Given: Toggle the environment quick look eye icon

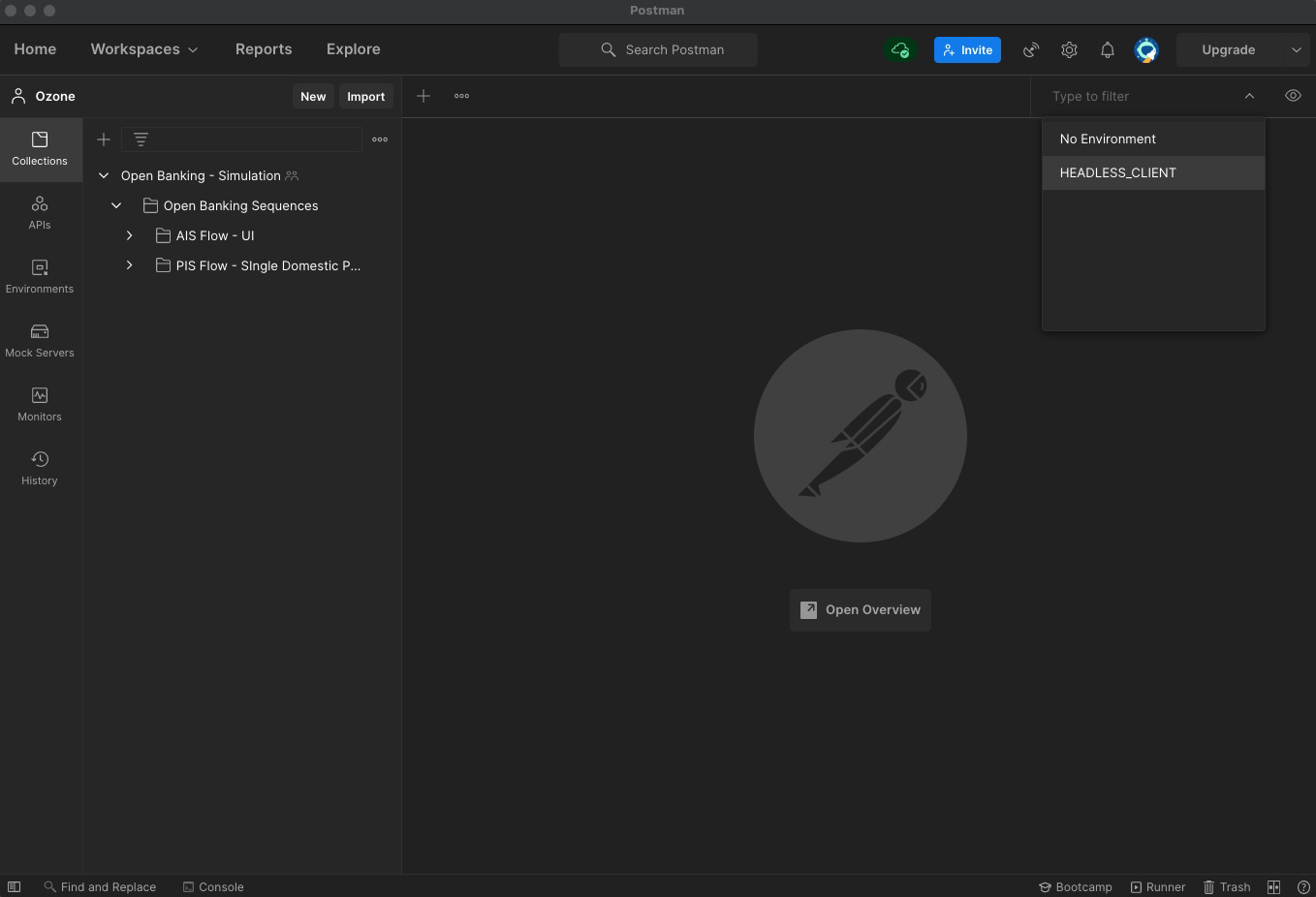Looking at the screenshot, I should point(1293,96).
